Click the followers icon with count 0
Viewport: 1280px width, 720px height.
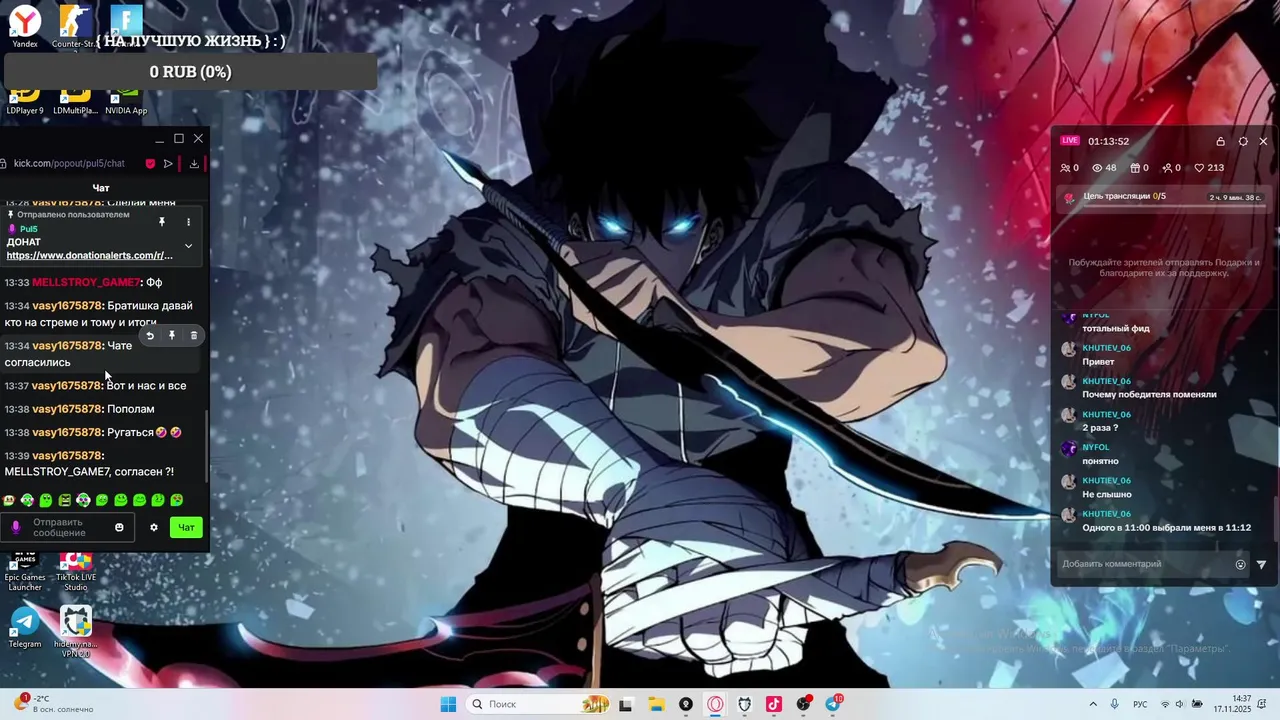[1069, 168]
